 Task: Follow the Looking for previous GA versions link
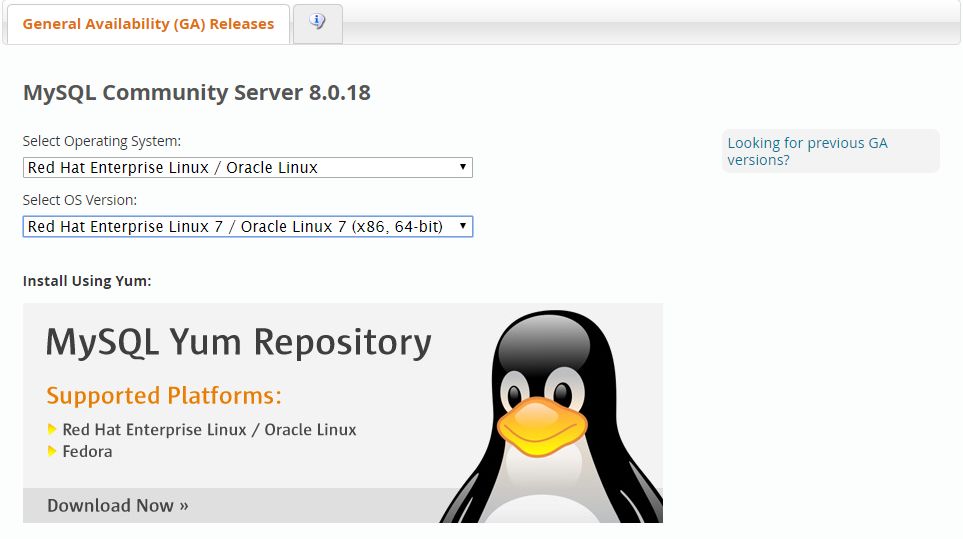tap(807, 151)
